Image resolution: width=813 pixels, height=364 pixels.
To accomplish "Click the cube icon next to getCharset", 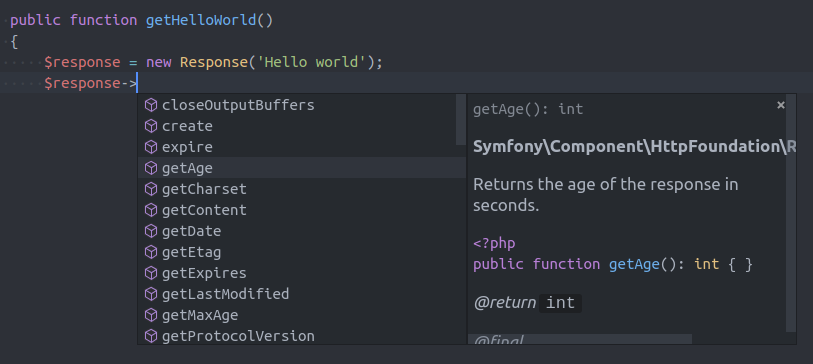I will pyautogui.click(x=151, y=189).
